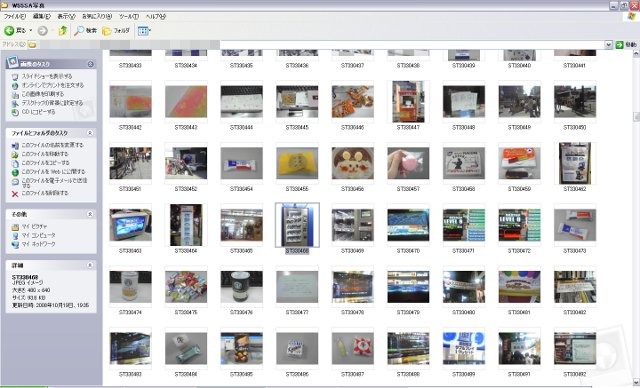This screenshot has height=388, width=640.
Task: Click the e-mail this file icon
Action: pos(15,182)
